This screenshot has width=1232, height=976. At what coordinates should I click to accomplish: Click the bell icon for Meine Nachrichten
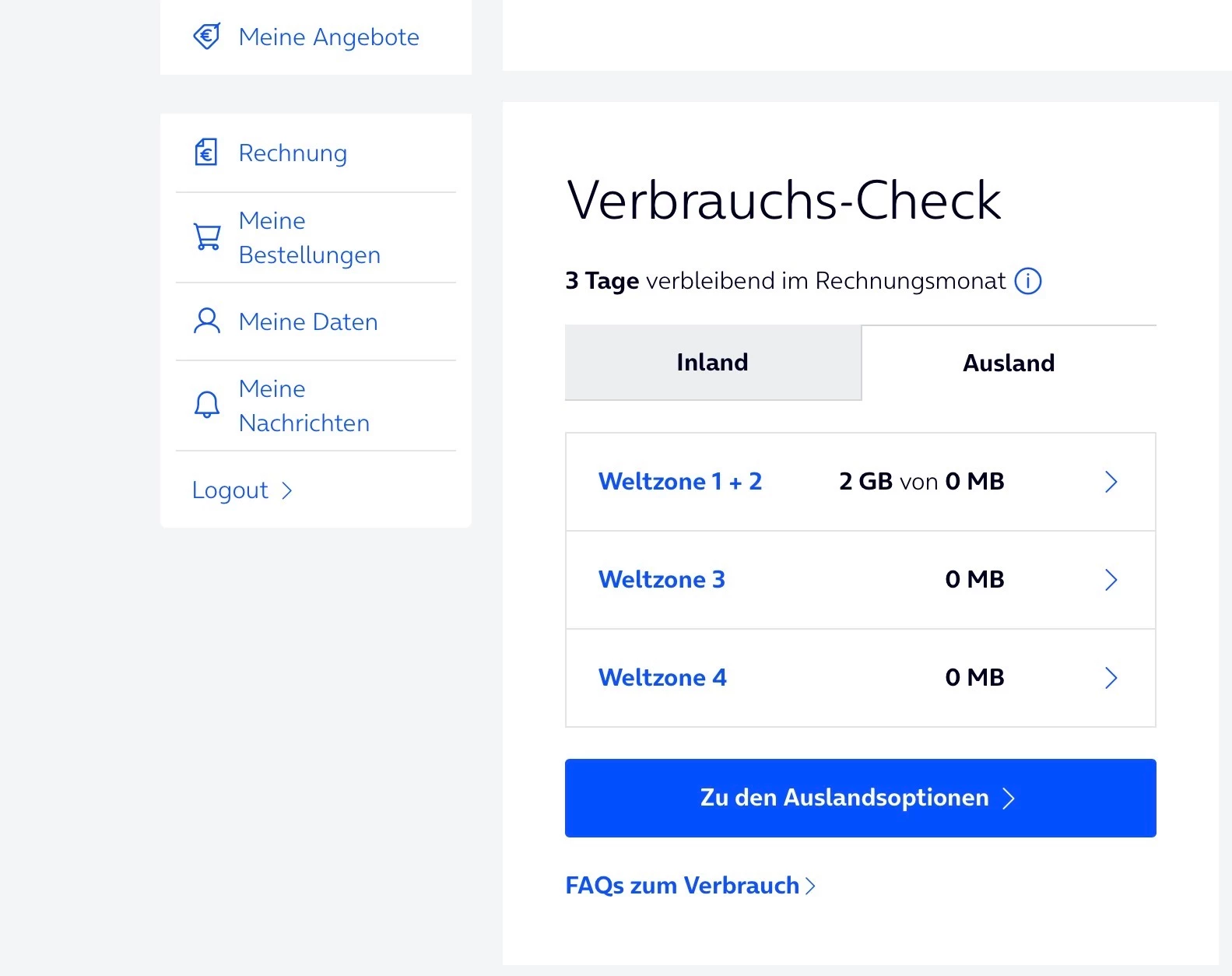pyautogui.click(x=207, y=405)
